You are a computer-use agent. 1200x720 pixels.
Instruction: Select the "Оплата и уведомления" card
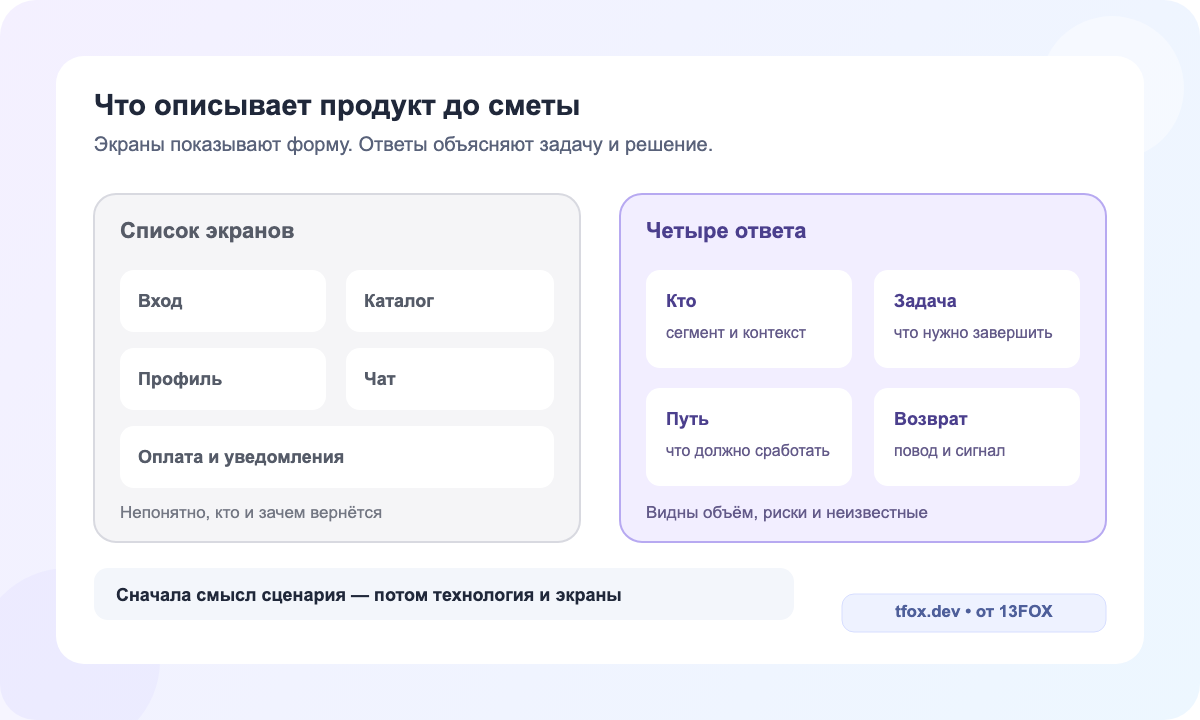click(x=337, y=457)
